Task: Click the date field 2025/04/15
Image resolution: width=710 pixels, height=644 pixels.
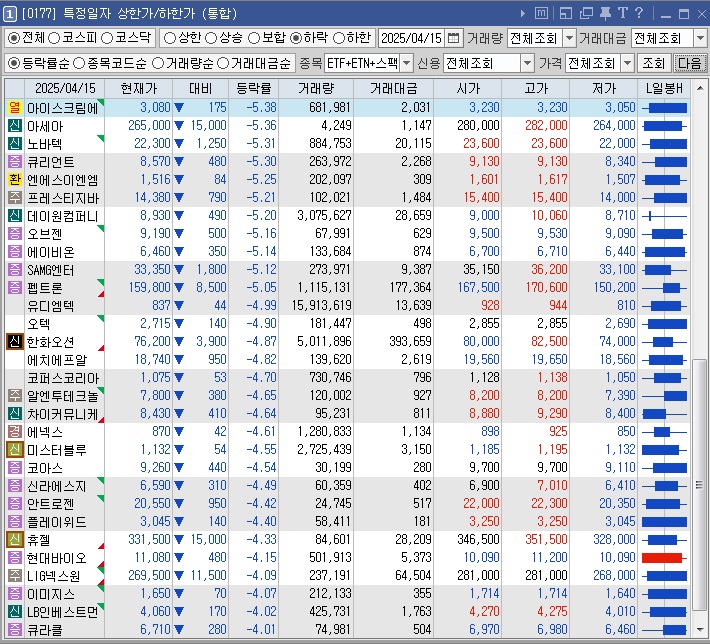Action: point(411,38)
